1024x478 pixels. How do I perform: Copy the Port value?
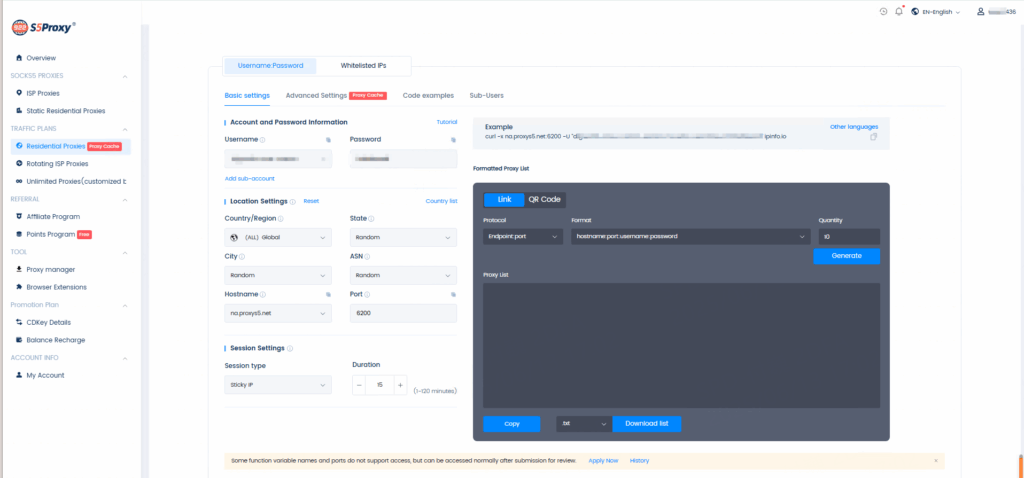point(453,295)
